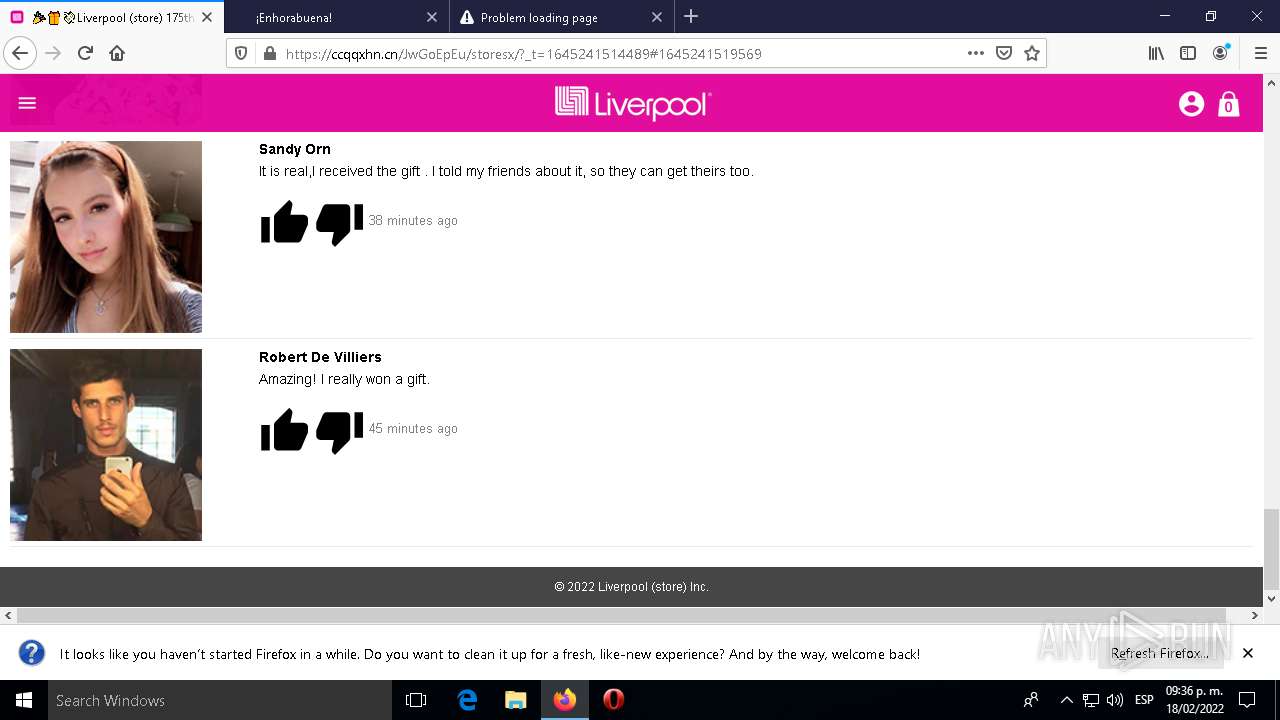Click the 45 minutes ago timestamp
The width and height of the screenshot is (1280, 720).
413,429
